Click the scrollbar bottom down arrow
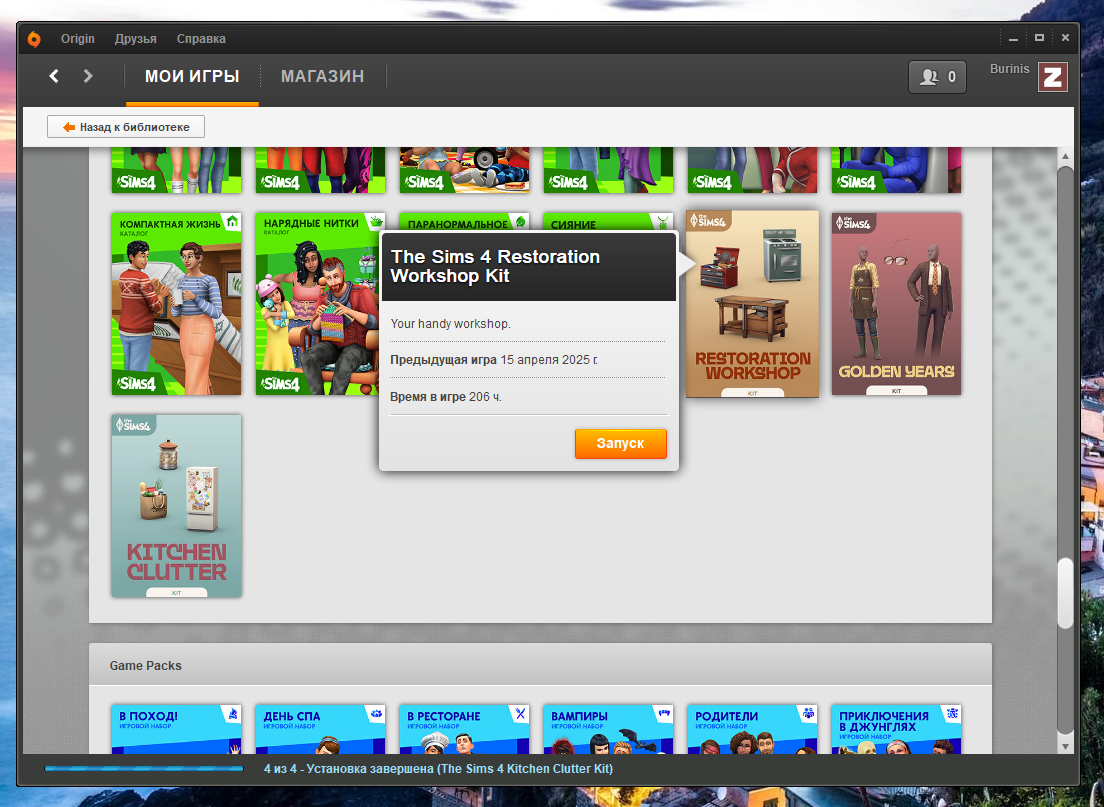 pyautogui.click(x=1065, y=746)
